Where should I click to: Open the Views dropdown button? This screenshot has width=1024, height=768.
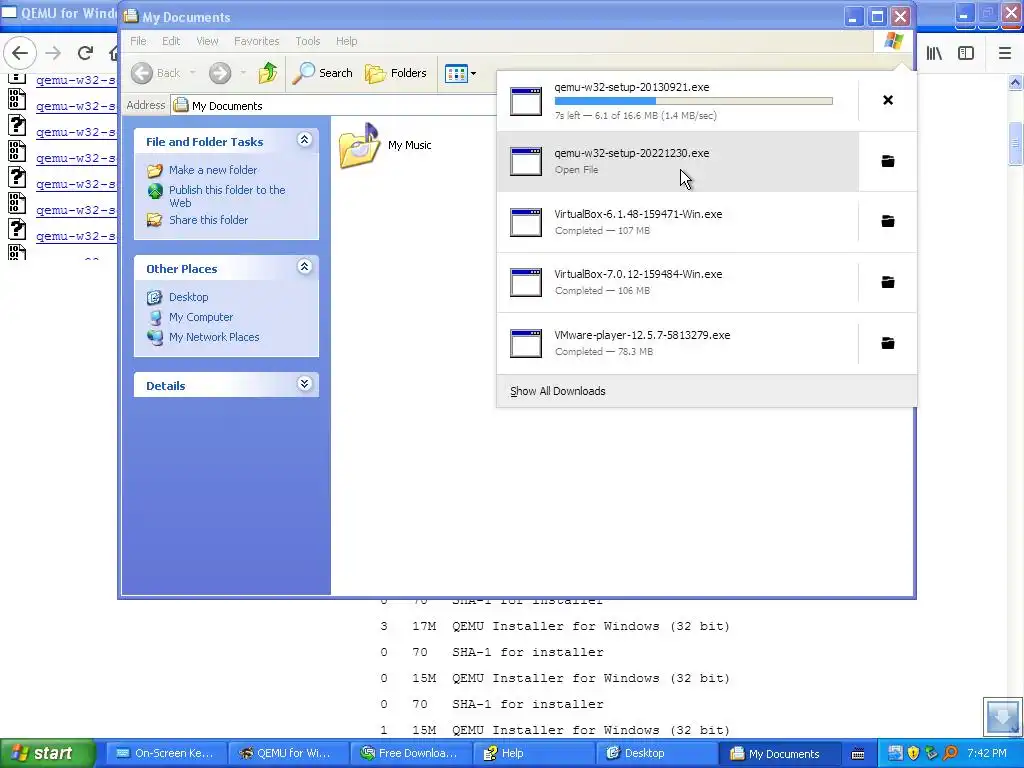tap(460, 73)
